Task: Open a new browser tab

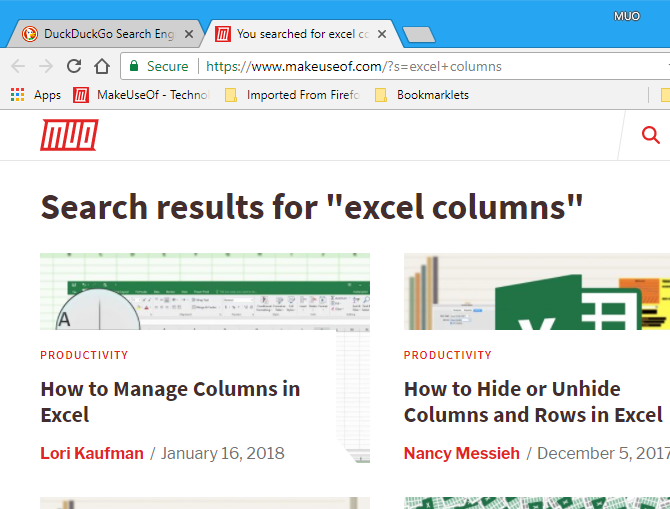Action: pyautogui.click(x=419, y=35)
